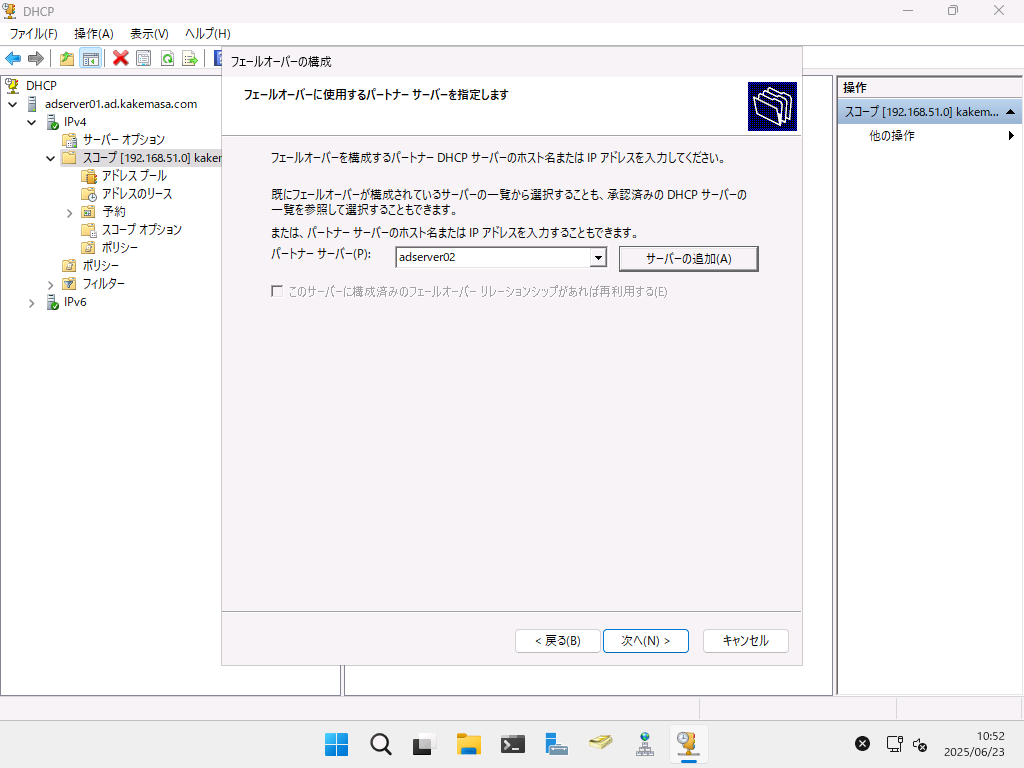Open the Terminal taskbar icon
1024x768 pixels.
[513, 744]
